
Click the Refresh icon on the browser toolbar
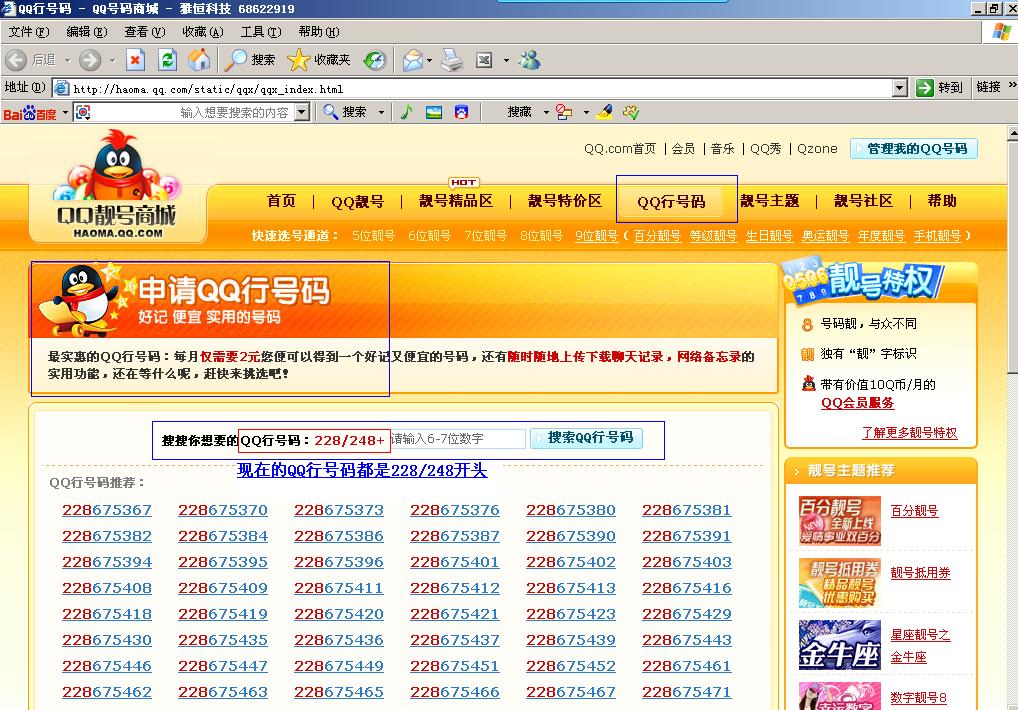click(167, 59)
